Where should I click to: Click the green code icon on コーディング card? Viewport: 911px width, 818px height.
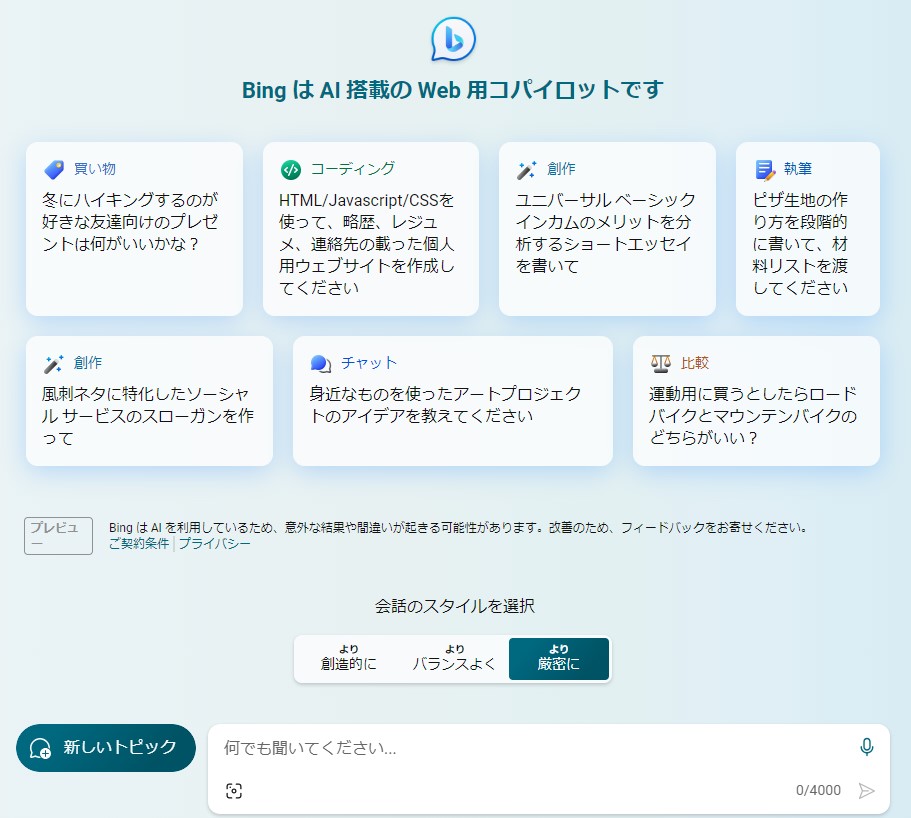point(291,169)
